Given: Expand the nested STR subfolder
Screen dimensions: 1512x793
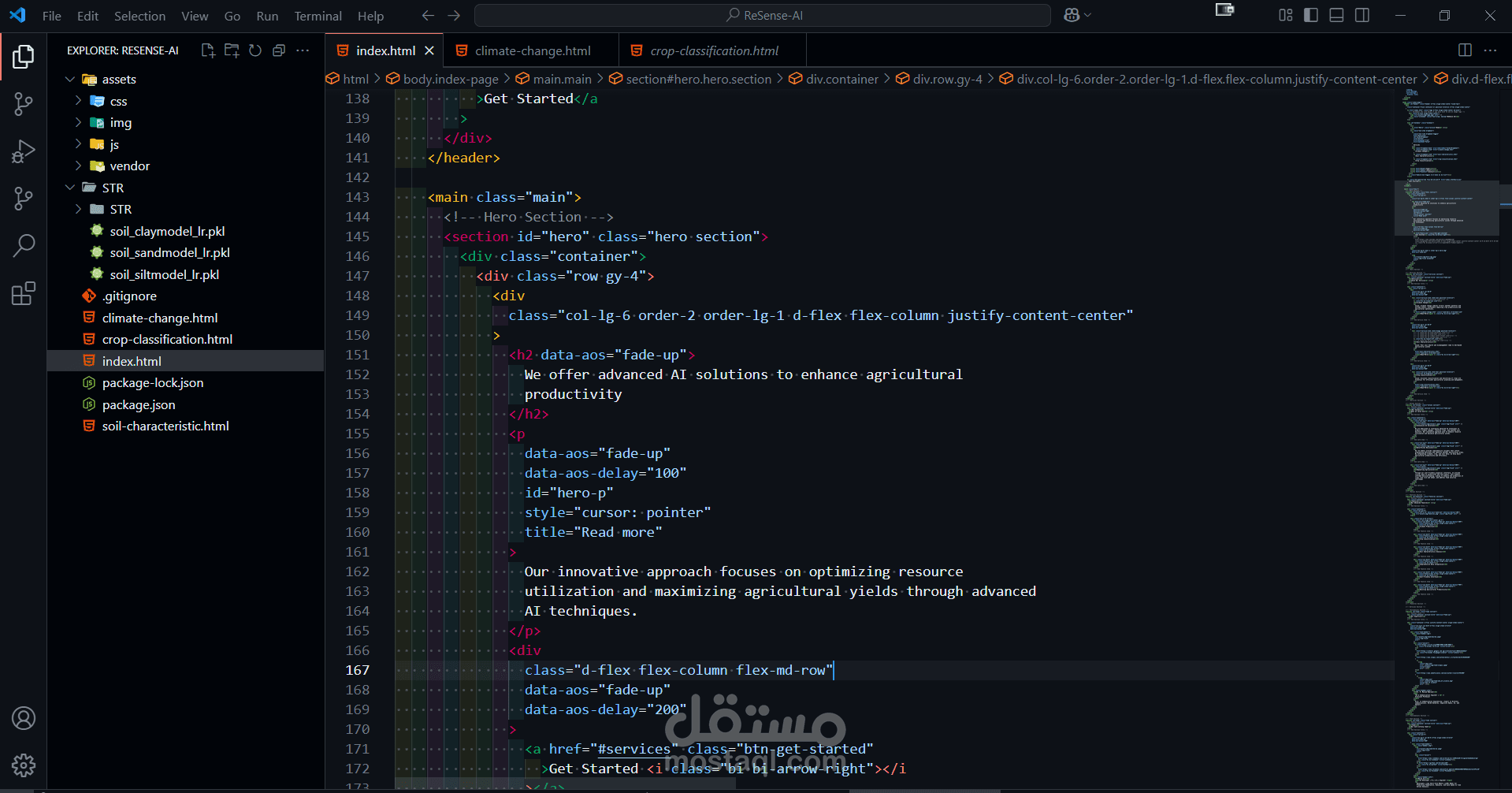Looking at the screenshot, I should (78, 209).
